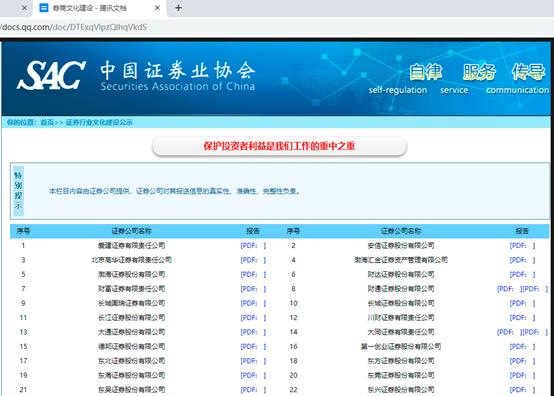
Task: Open the PDF link for company number 9
Action: pos(253,303)
